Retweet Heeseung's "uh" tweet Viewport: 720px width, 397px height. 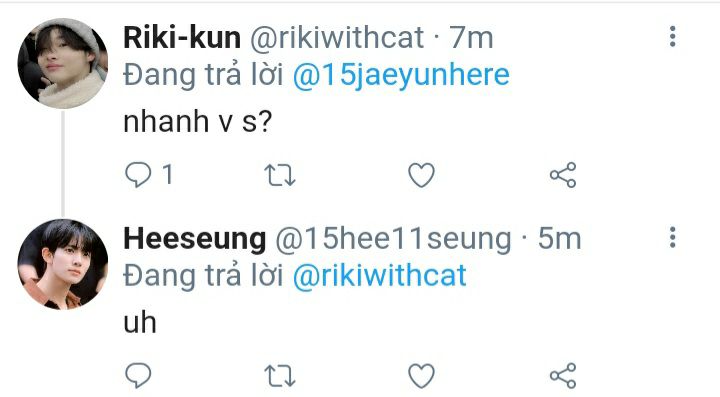[x=280, y=376]
